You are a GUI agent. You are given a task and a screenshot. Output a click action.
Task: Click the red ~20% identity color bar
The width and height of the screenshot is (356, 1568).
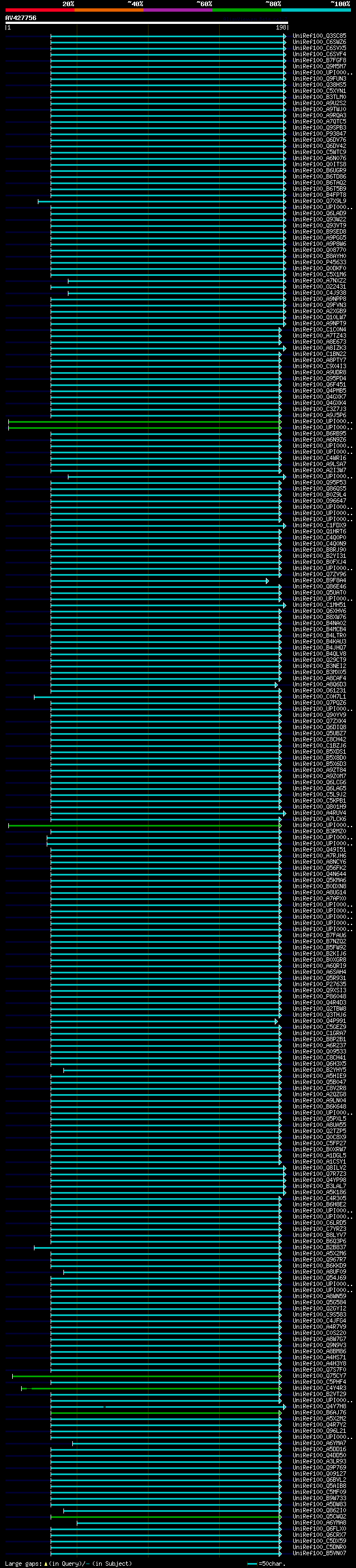pos(40,10)
